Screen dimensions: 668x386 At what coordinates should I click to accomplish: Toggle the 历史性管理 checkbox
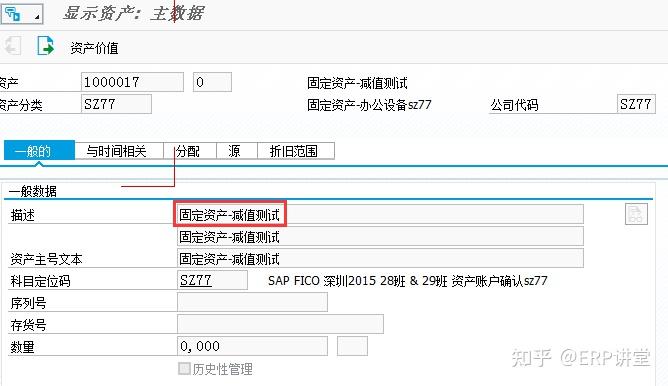[x=184, y=369]
